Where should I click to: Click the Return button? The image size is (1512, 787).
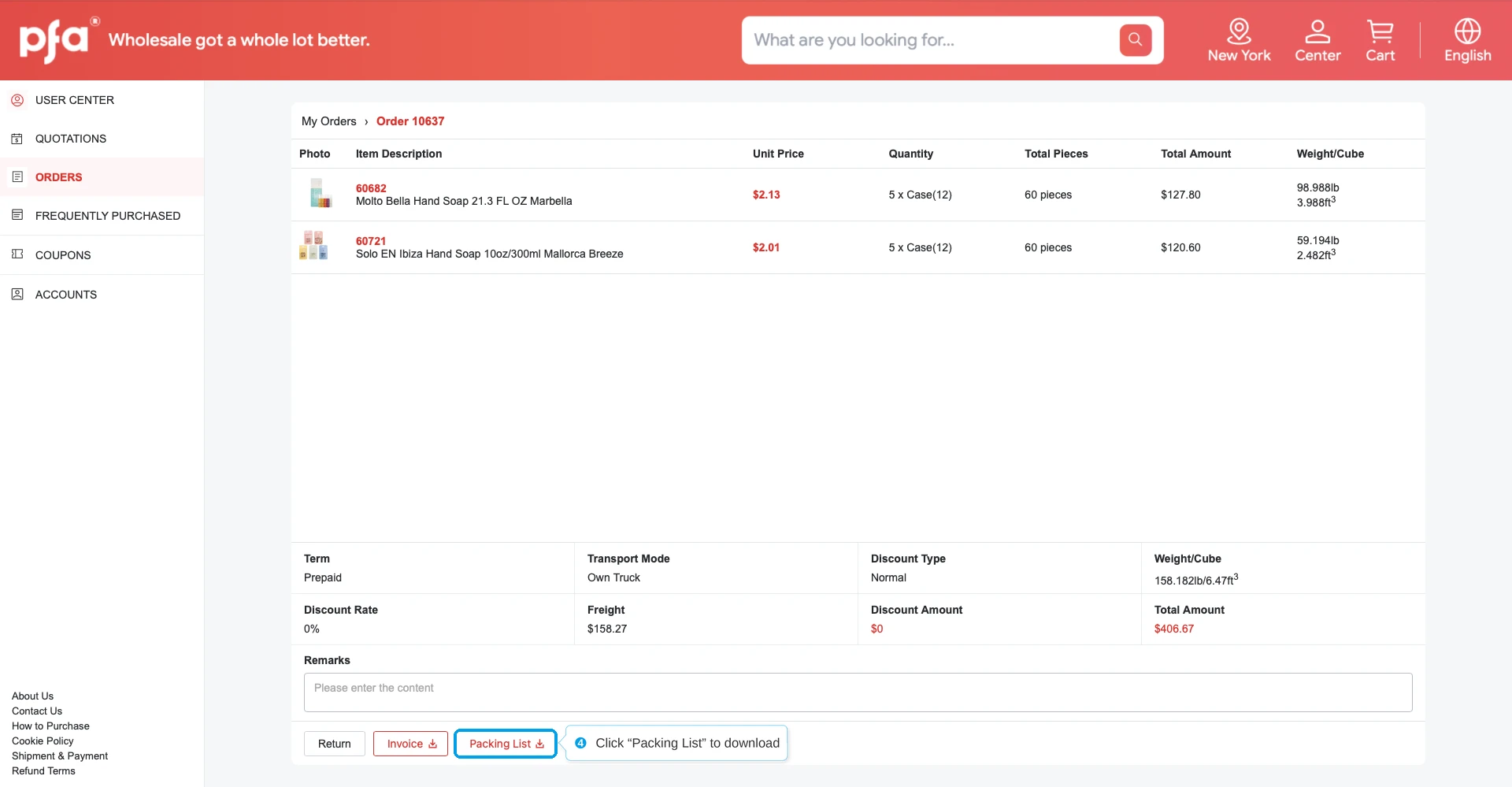(x=335, y=744)
